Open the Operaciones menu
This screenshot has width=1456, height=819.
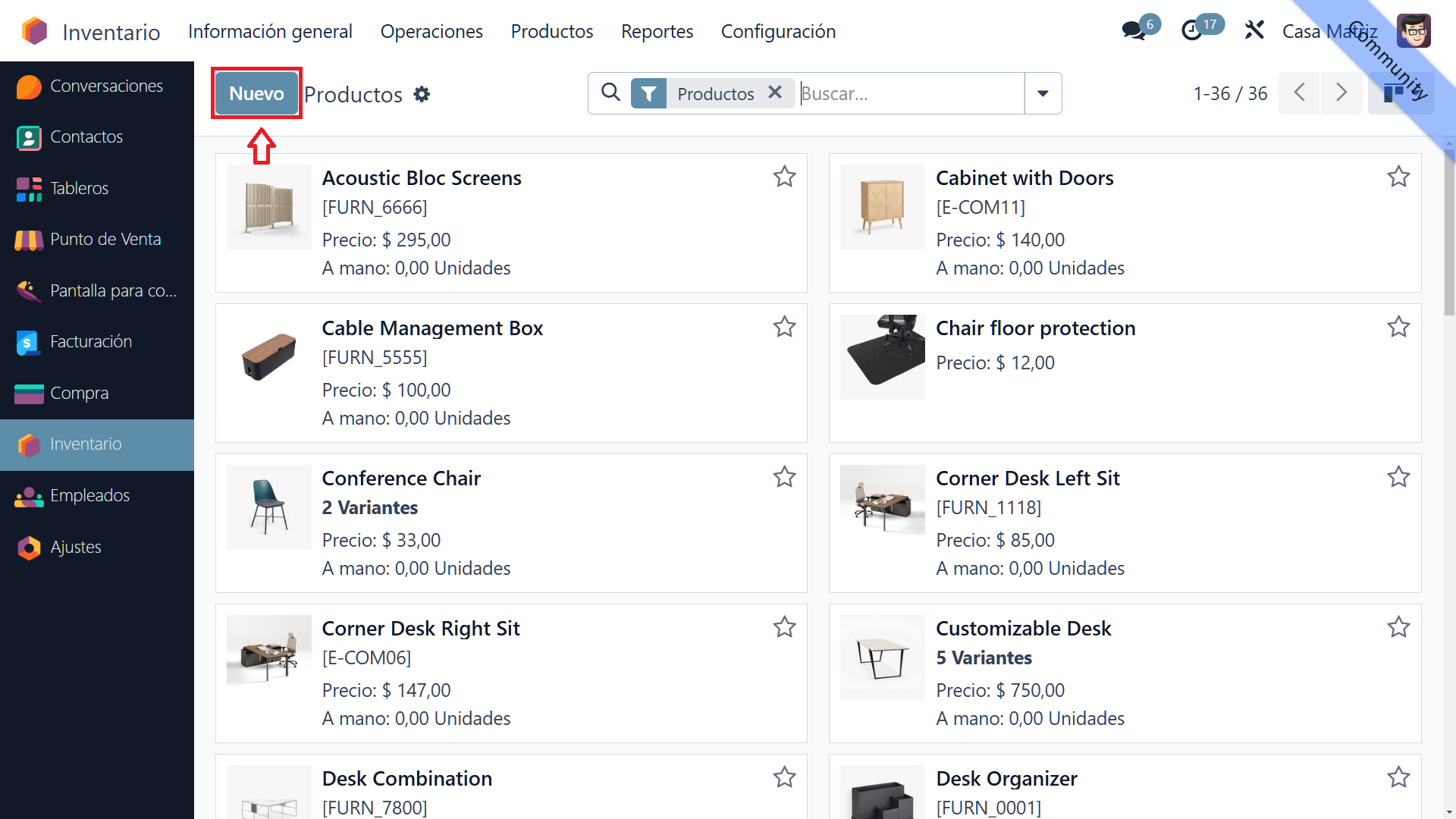point(431,31)
